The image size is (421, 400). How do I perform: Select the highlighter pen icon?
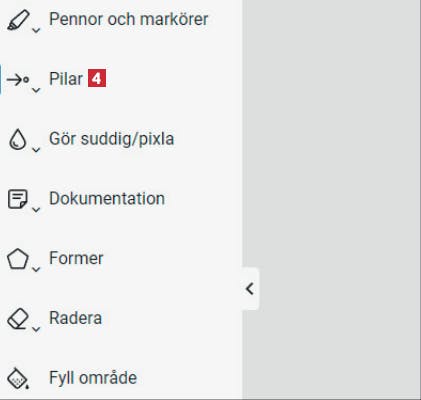tap(18, 20)
